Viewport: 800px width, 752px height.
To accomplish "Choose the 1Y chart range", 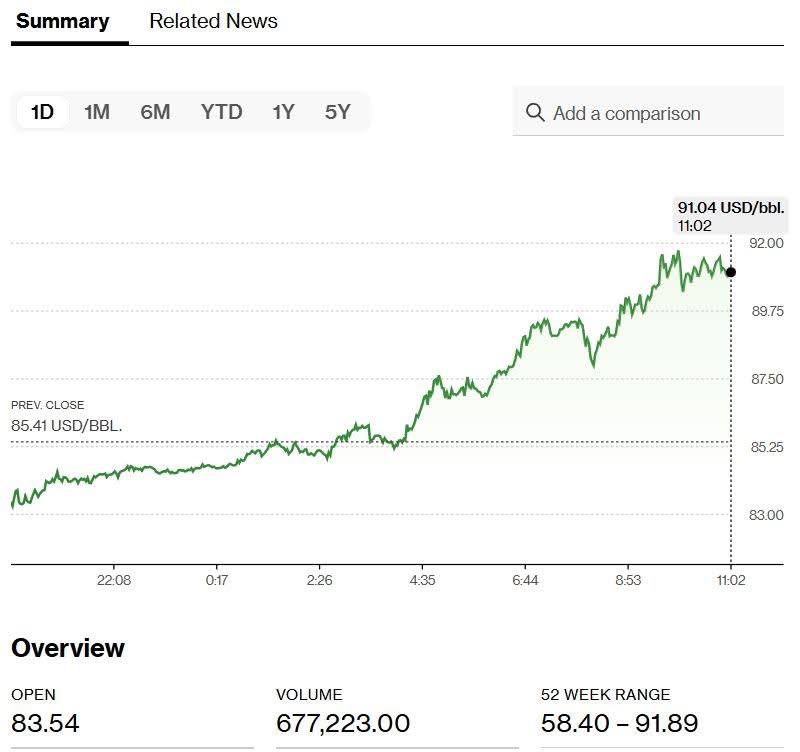I will (283, 112).
